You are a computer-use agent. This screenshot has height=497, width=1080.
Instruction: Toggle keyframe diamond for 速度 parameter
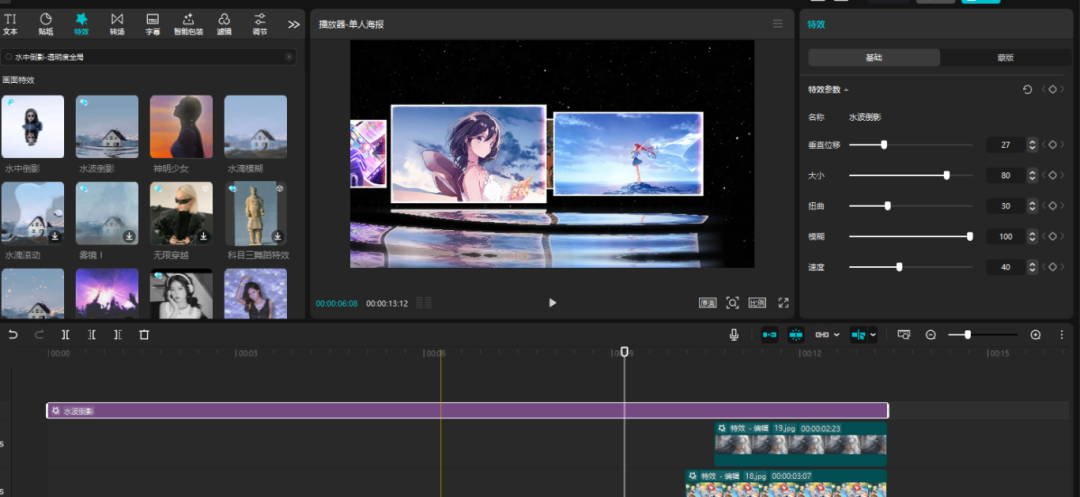coord(1052,268)
